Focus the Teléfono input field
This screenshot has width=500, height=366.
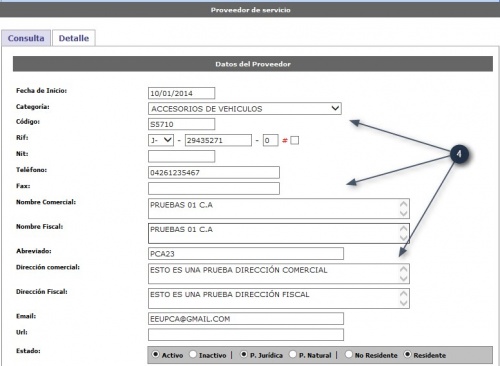(x=214, y=172)
